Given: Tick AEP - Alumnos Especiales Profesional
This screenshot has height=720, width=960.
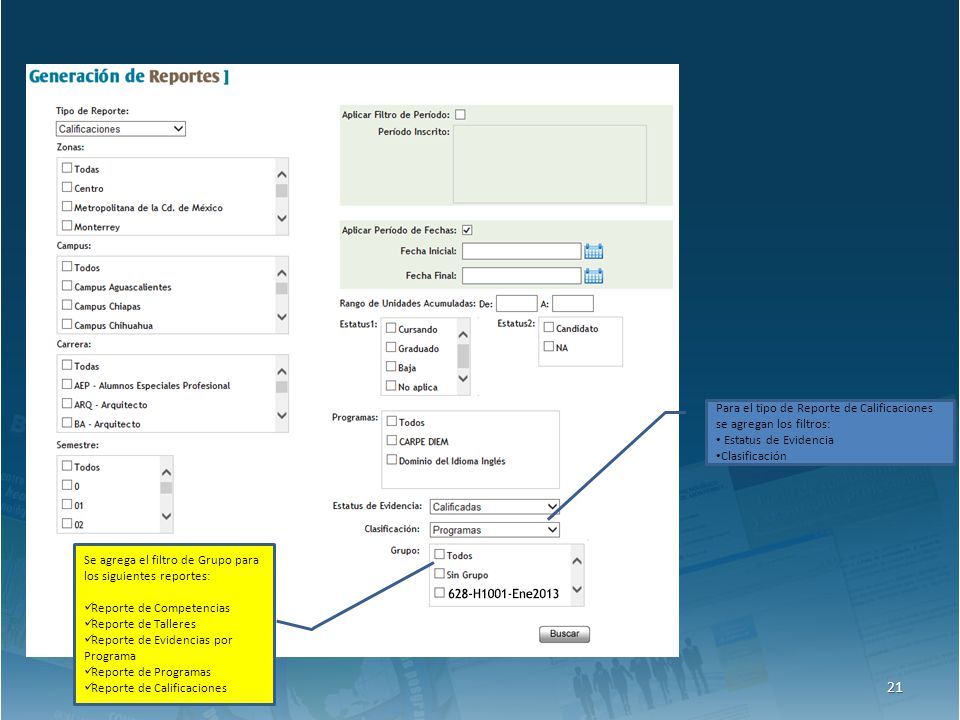Looking at the screenshot, I should pyautogui.click(x=67, y=384).
